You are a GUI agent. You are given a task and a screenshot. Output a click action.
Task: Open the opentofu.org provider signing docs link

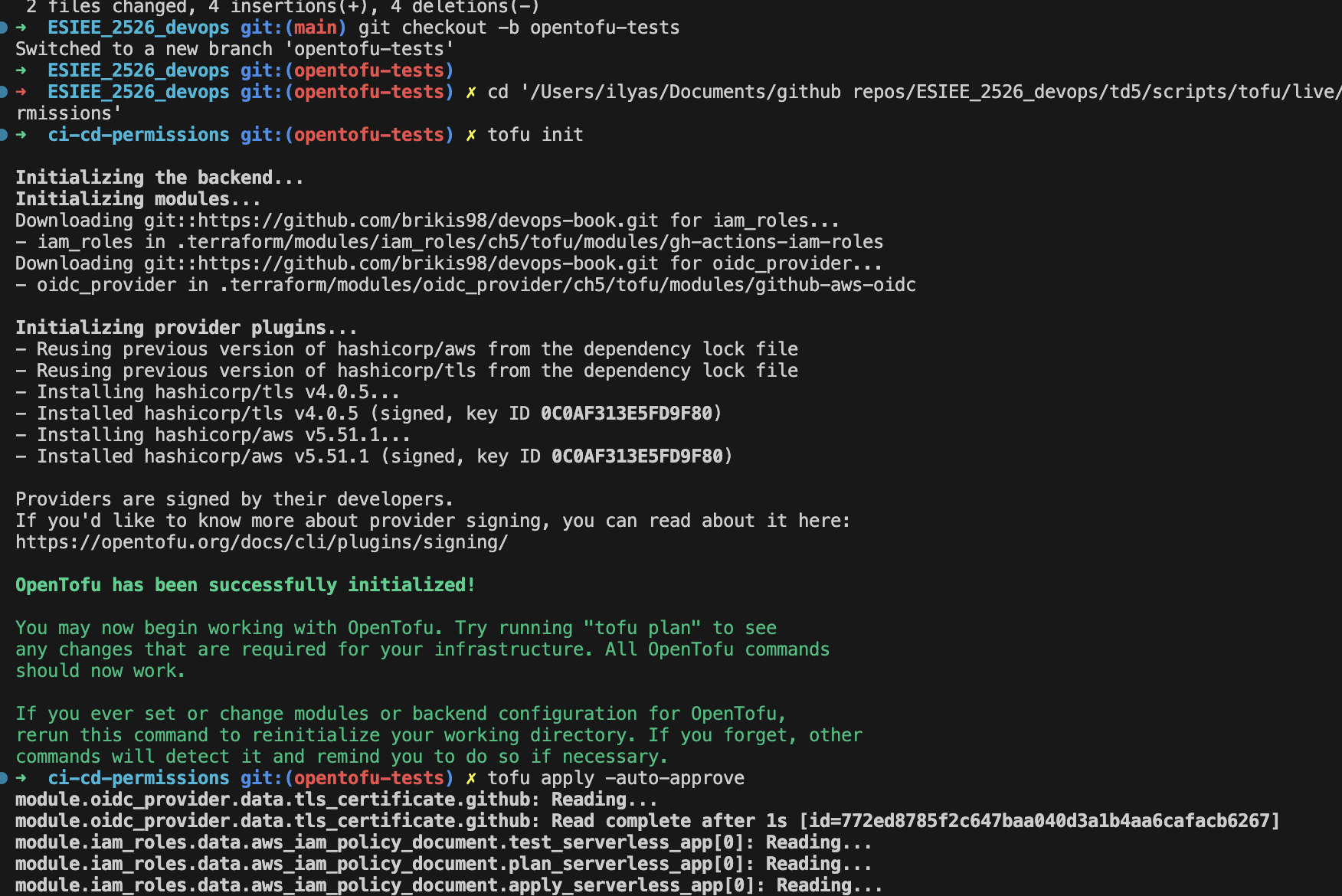tap(261, 543)
